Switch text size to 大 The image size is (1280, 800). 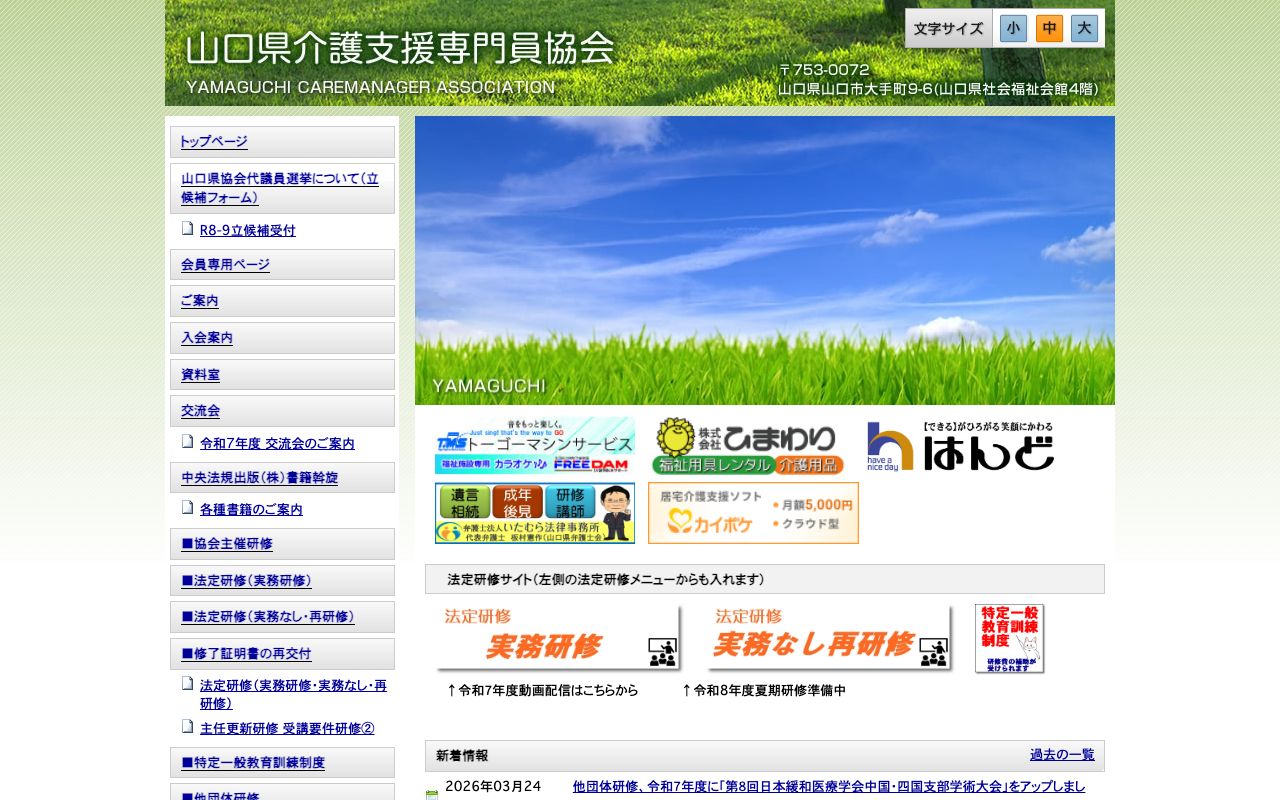point(1083,28)
